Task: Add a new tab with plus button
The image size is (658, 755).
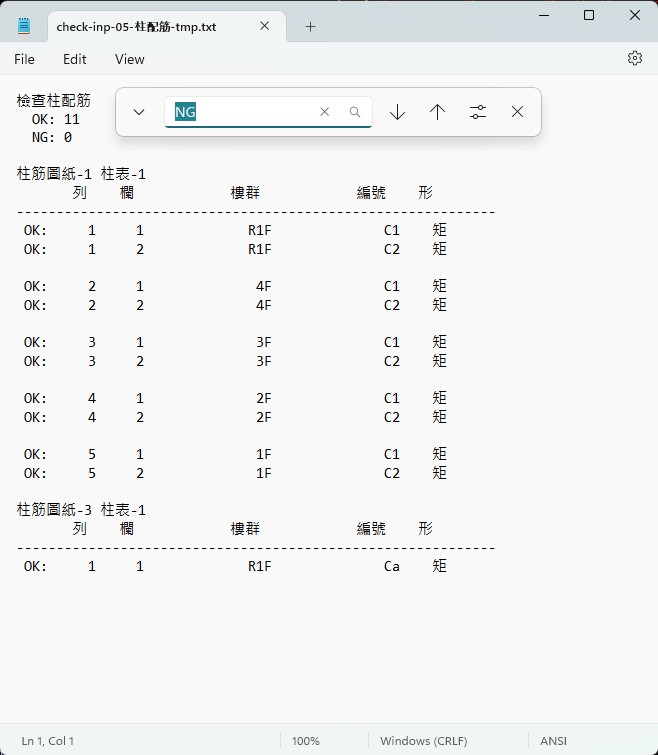Action: tap(310, 26)
